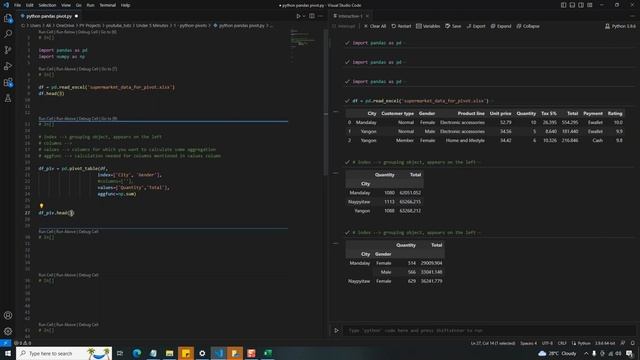This screenshot has height=360, width=640.
Task: Open Excel from the taskbar
Action: click(x=268, y=353)
